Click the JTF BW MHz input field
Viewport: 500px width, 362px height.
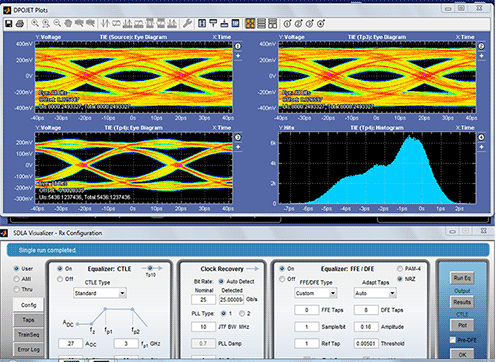[203, 327]
